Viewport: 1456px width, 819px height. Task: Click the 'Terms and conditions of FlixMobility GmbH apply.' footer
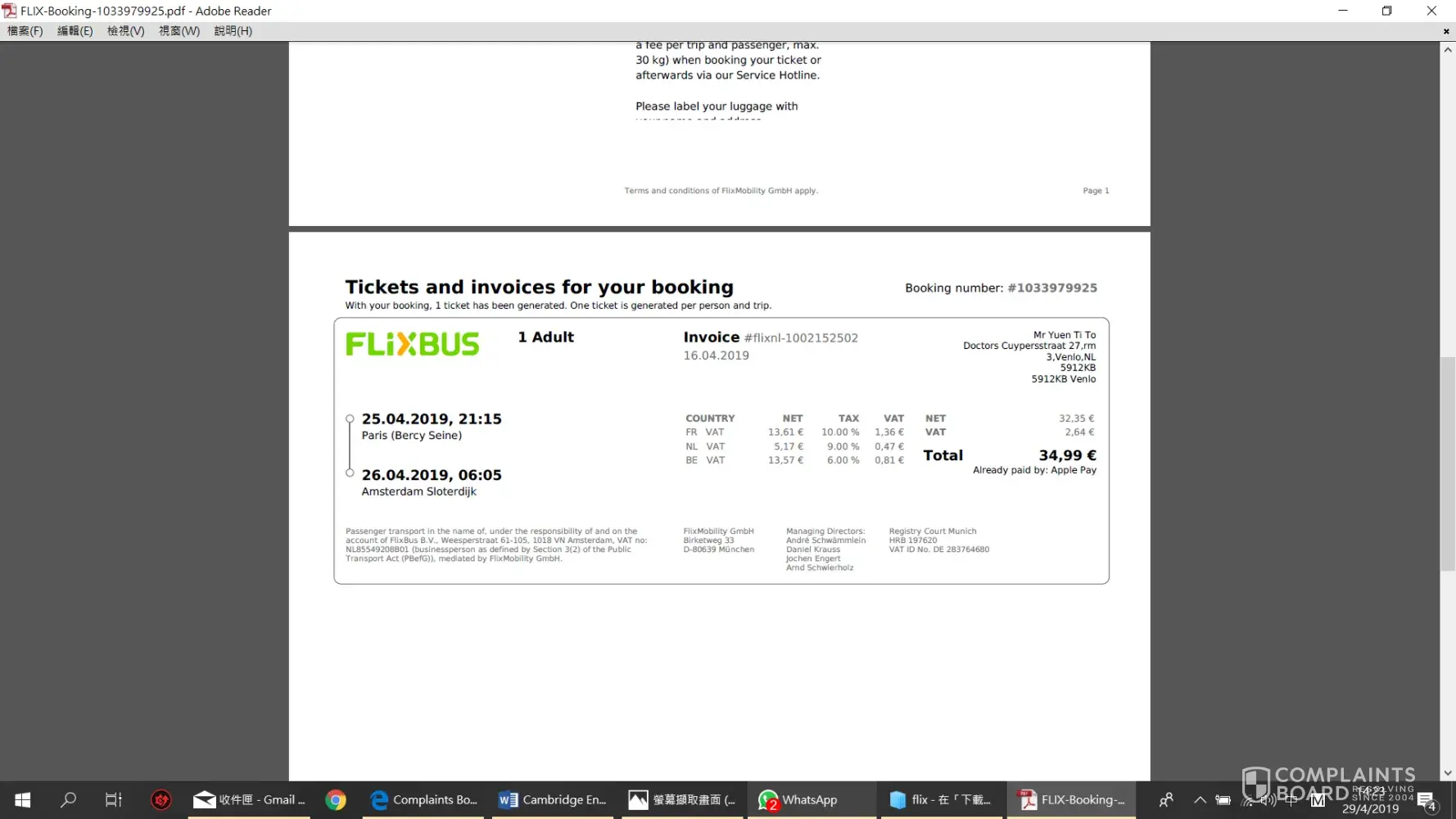pyautogui.click(x=721, y=191)
